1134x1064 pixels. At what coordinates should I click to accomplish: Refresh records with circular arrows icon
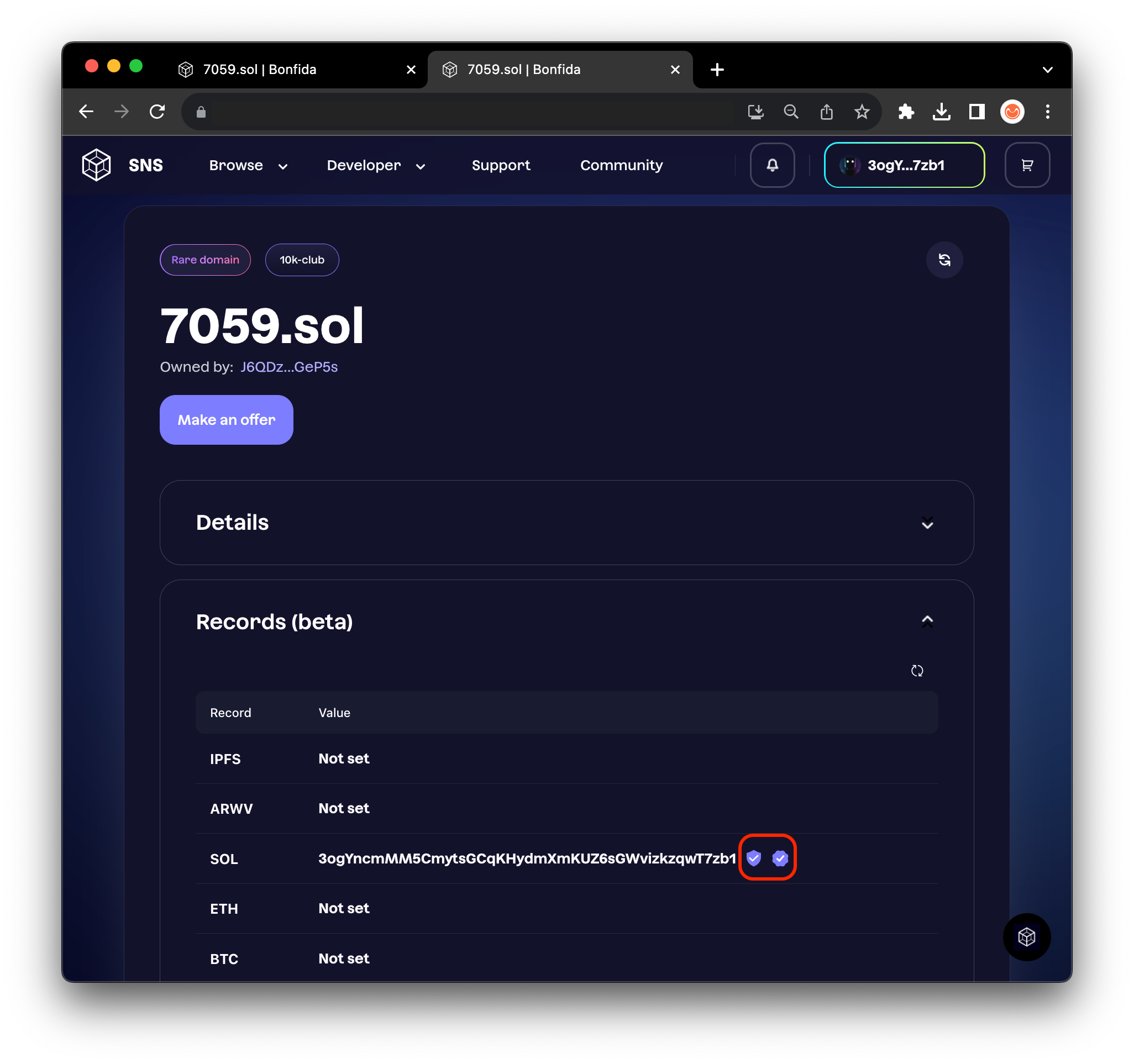[x=917, y=671]
